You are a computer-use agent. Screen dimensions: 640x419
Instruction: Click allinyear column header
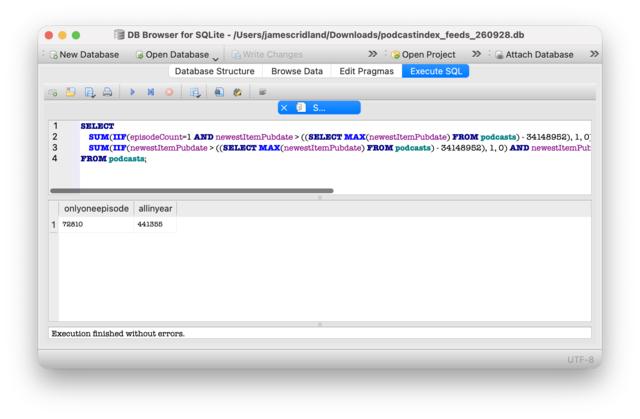[155, 208]
